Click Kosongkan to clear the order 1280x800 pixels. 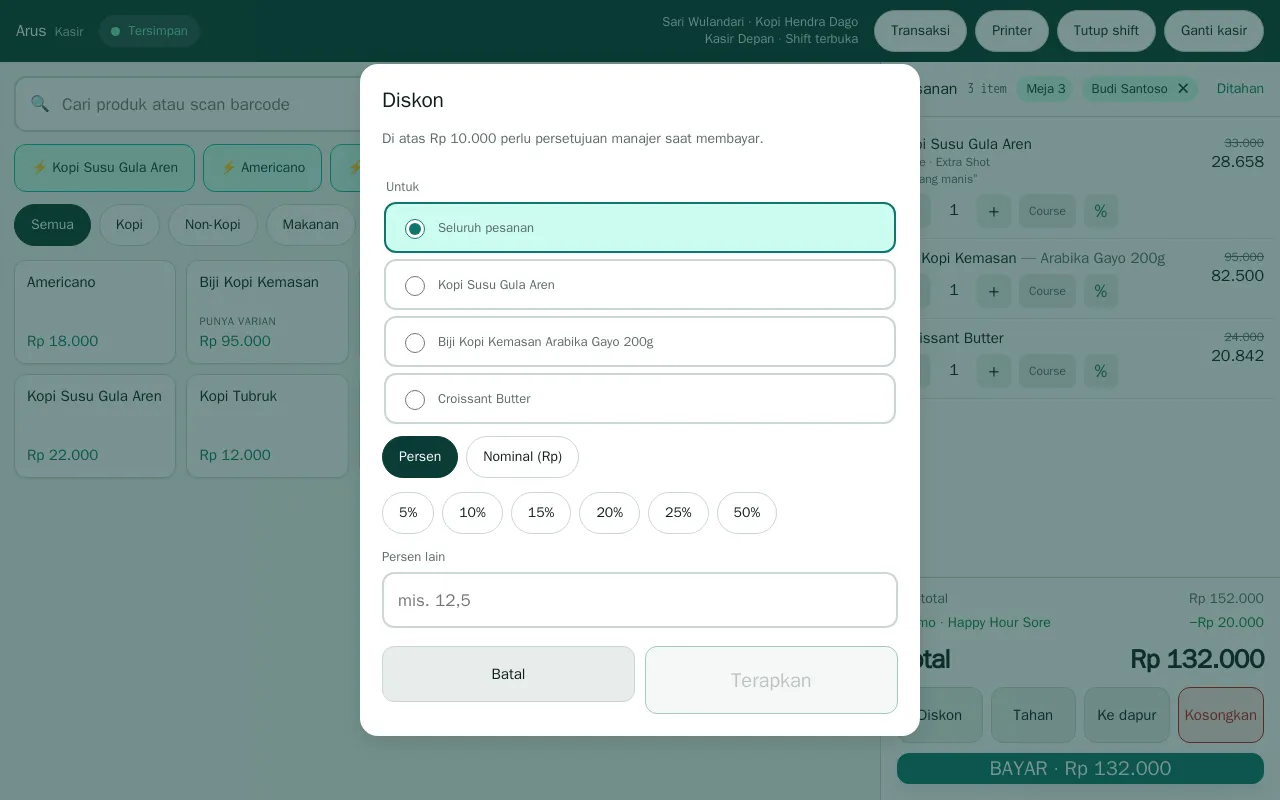1221,715
